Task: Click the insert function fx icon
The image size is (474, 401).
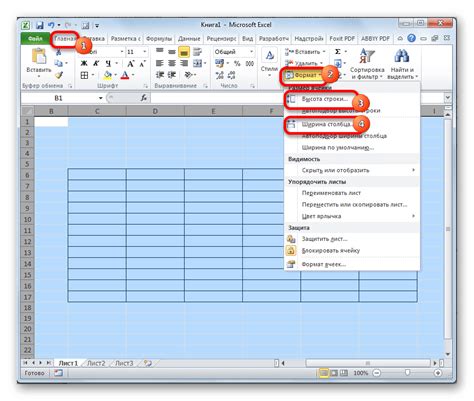Action: click(144, 98)
